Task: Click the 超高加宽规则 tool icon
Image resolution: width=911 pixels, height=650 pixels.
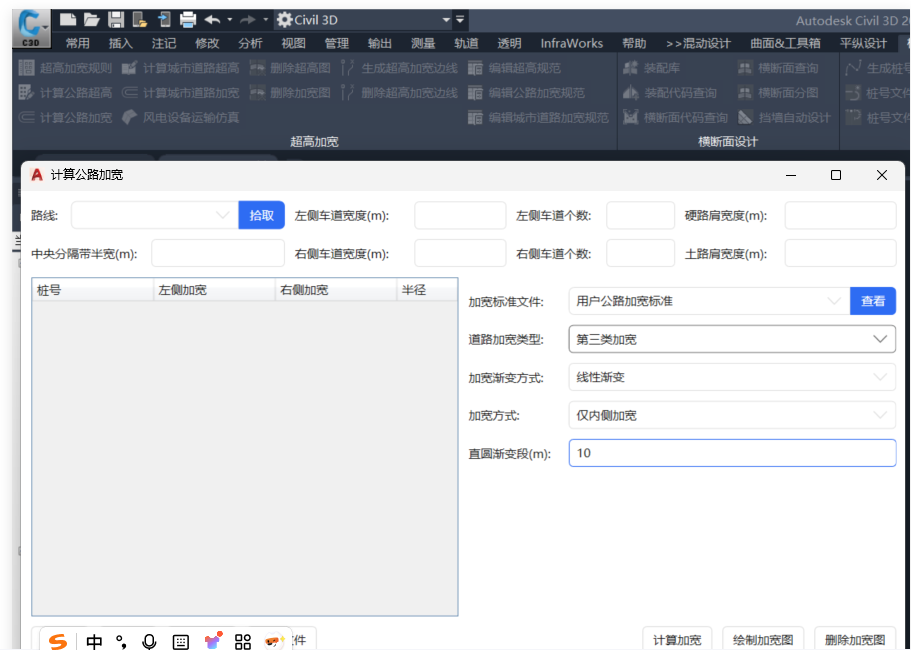Action: (x=27, y=68)
